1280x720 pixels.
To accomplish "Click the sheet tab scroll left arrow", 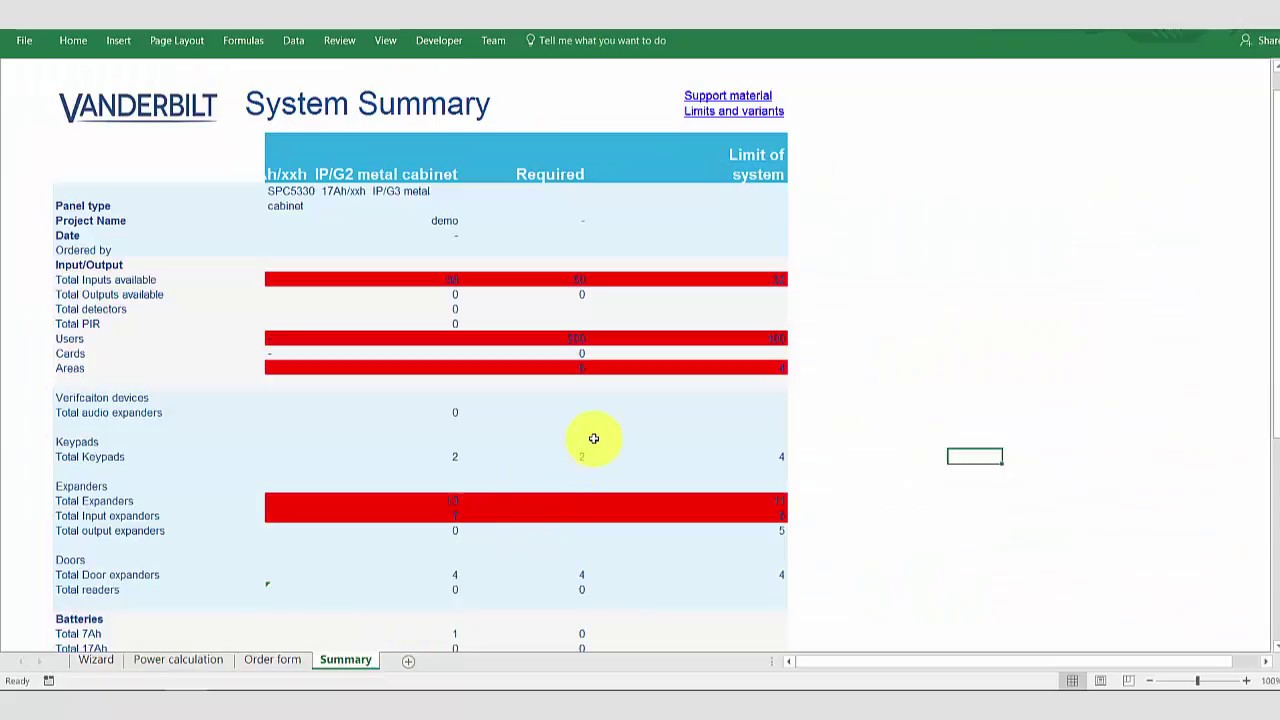I will (20, 661).
